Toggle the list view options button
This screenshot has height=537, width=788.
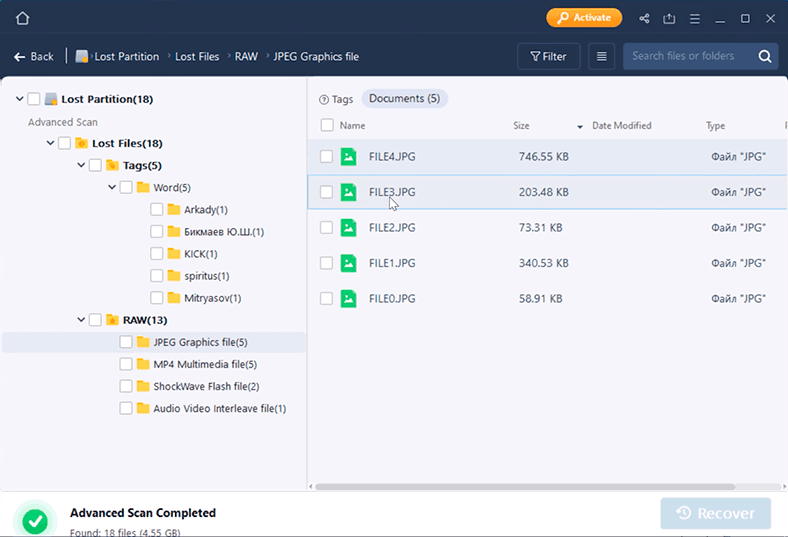point(601,57)
